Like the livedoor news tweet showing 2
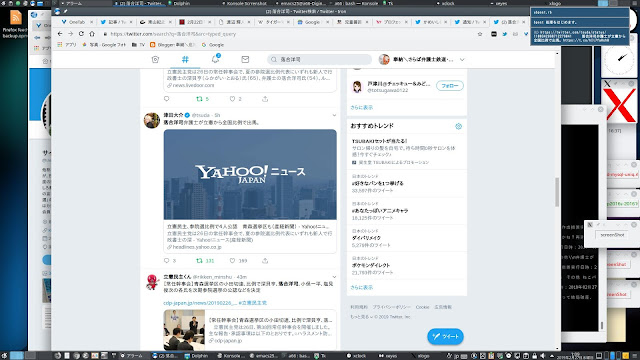The image size is (640, 360). coord(232,99)
